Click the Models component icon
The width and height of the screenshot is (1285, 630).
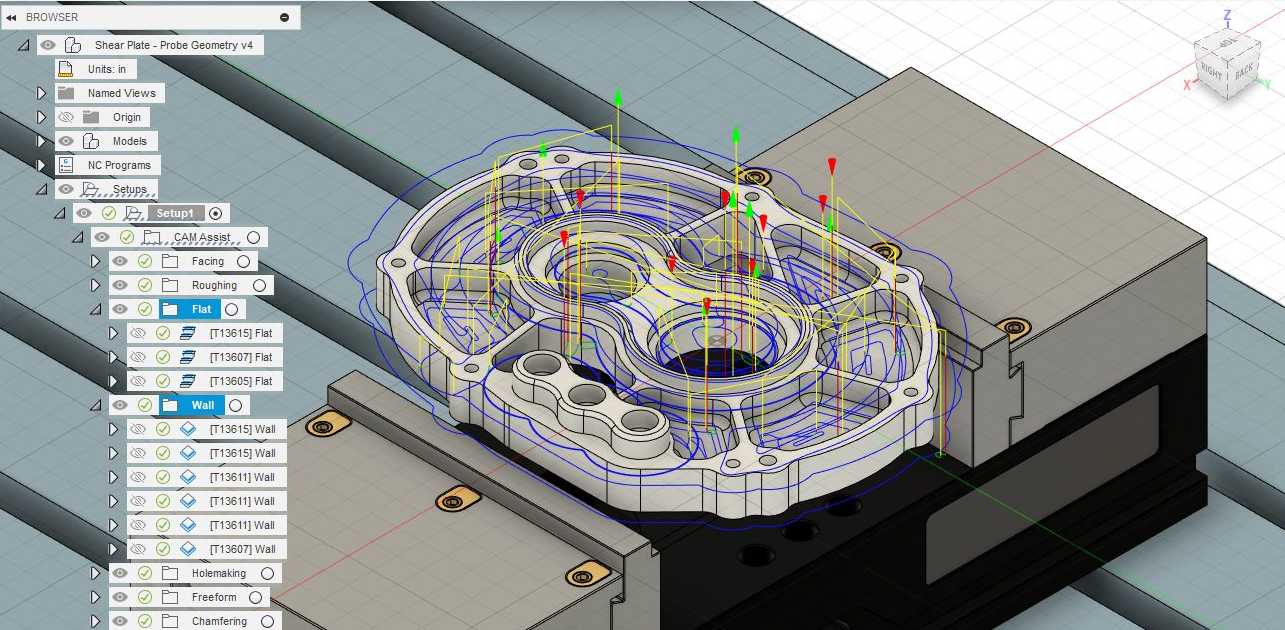click(x=91, y=141)
